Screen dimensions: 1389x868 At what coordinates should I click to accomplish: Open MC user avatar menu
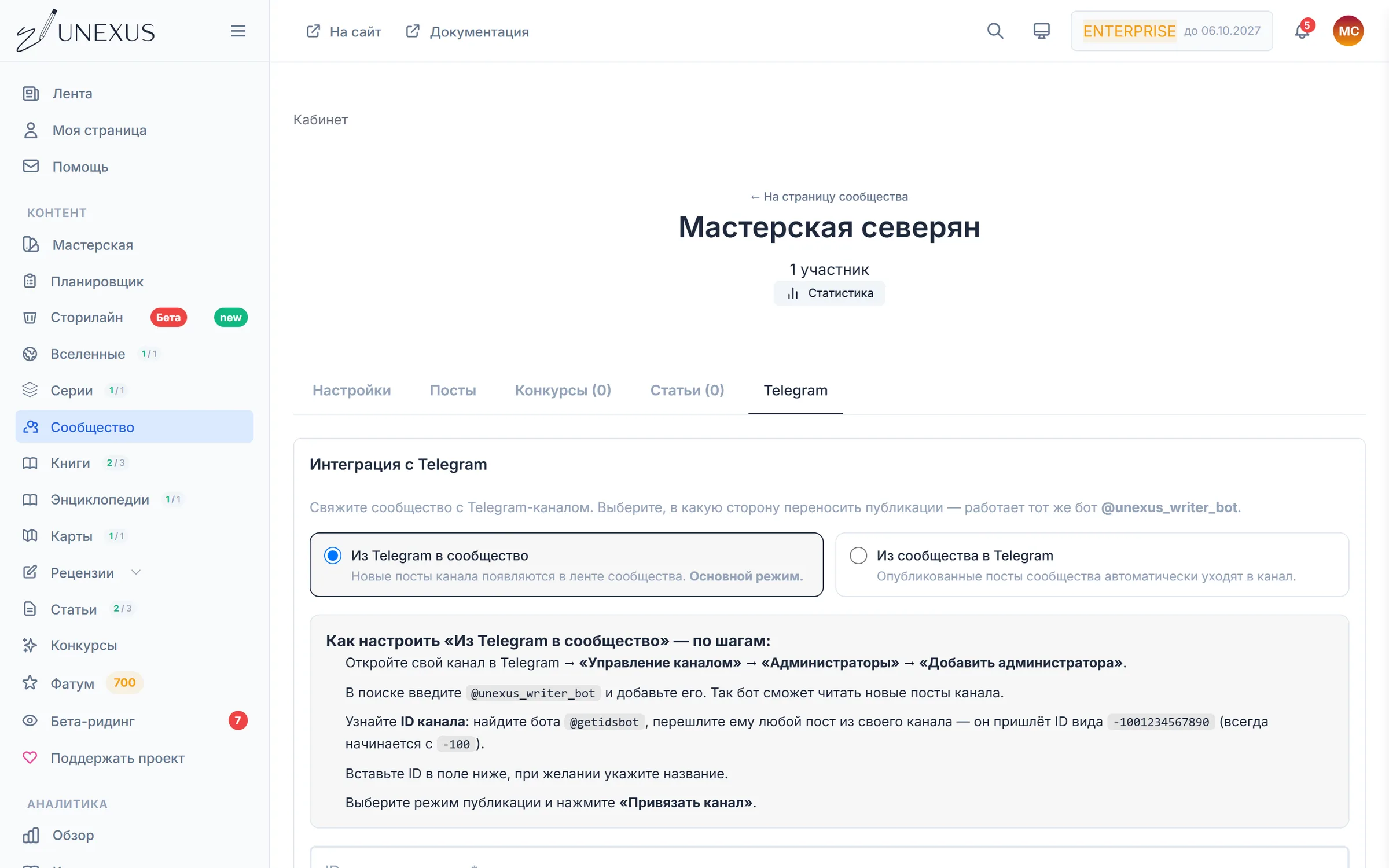tap(1348, 31)
